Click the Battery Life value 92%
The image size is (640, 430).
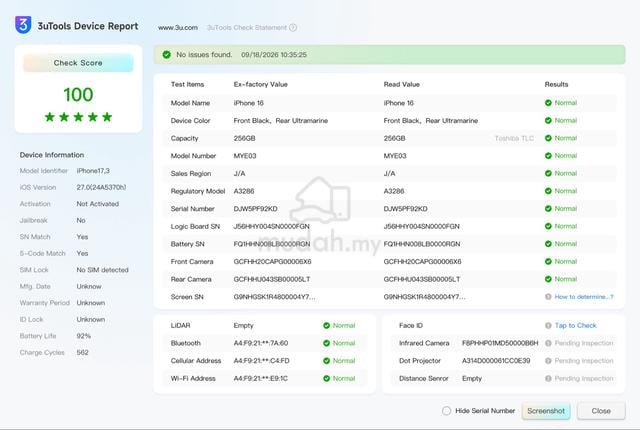84,336
